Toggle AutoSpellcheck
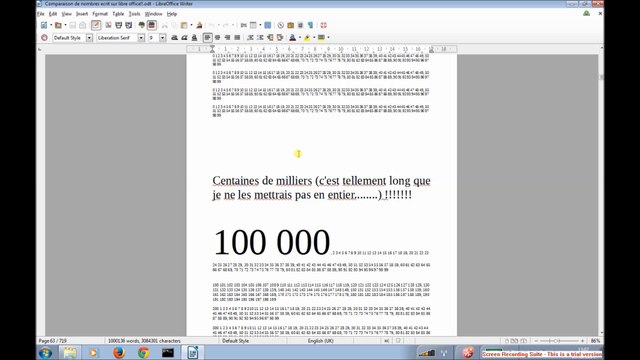Image resolution: width=640 pixels, height=360 pixels. click(152, 25)
